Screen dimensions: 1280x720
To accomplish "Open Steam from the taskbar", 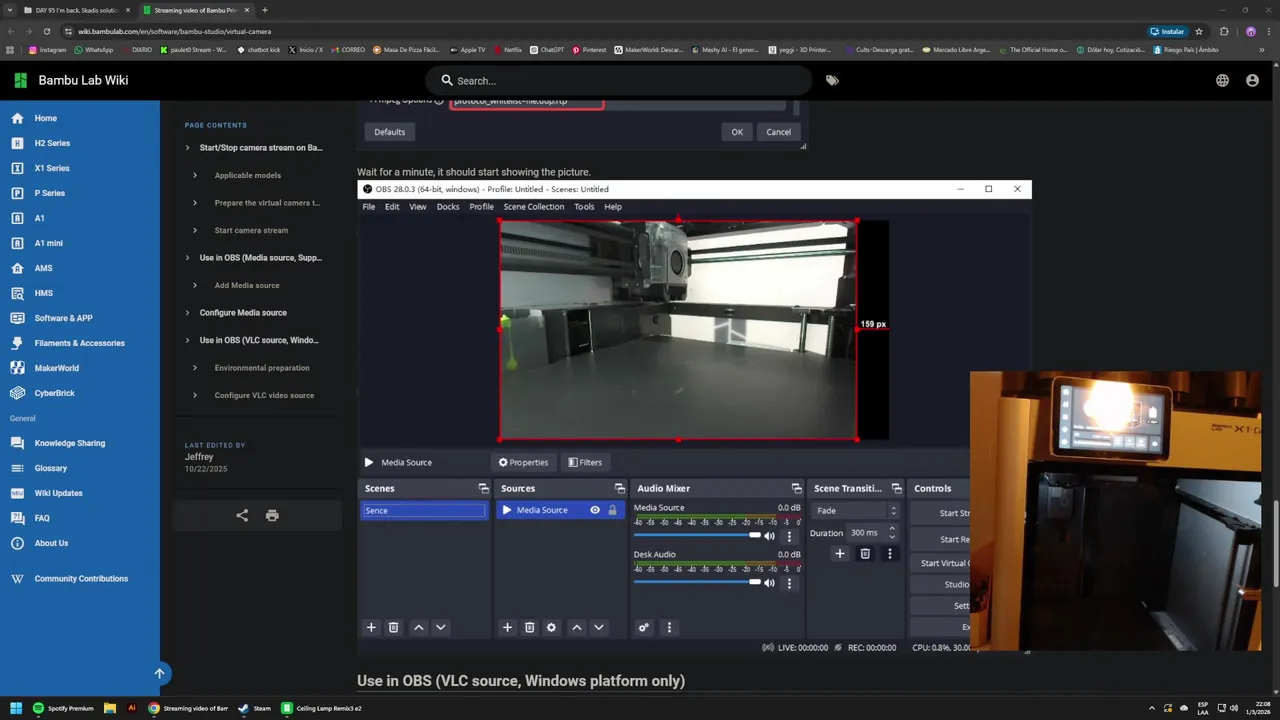I will pos(255,708).
